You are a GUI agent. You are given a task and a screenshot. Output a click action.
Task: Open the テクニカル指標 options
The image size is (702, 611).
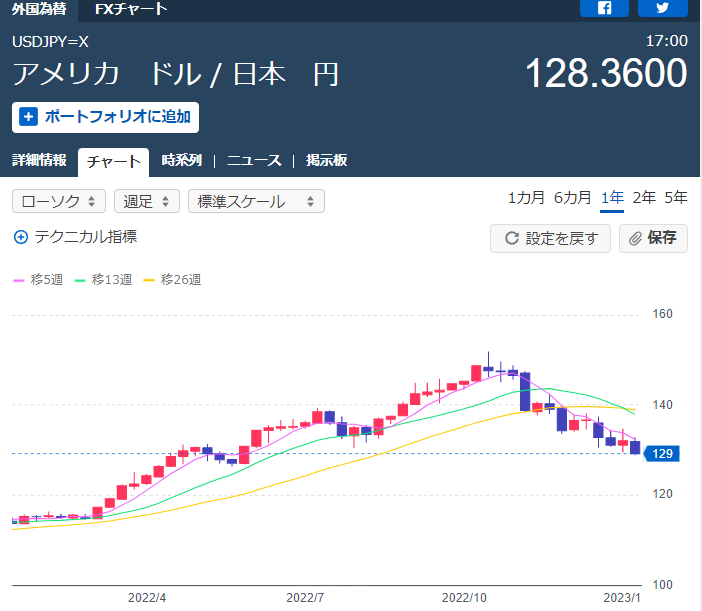[75, 237]
